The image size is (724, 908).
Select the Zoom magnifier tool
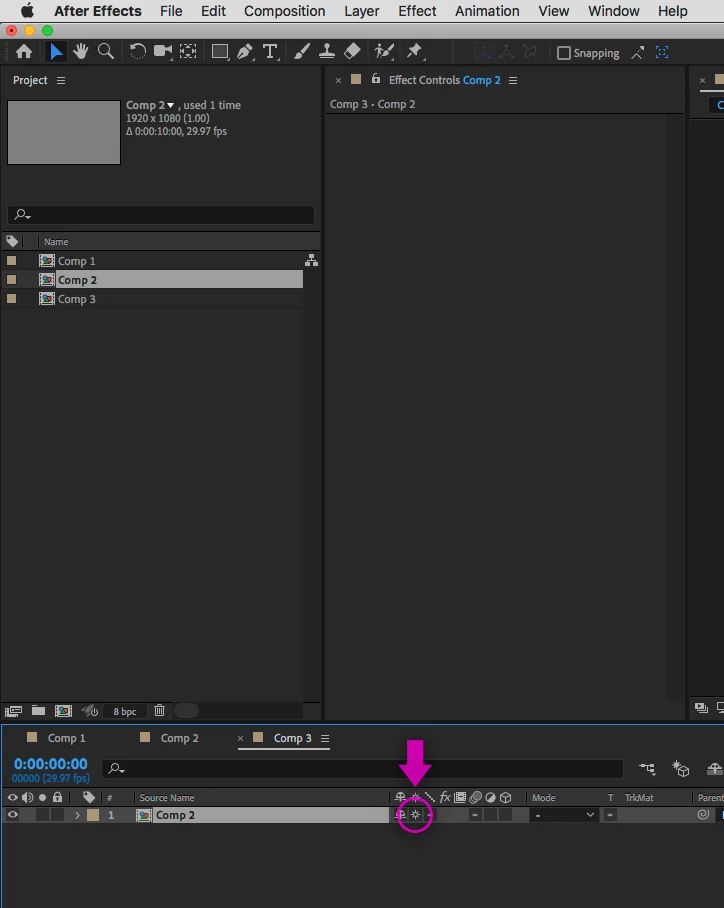pos(105,52)
